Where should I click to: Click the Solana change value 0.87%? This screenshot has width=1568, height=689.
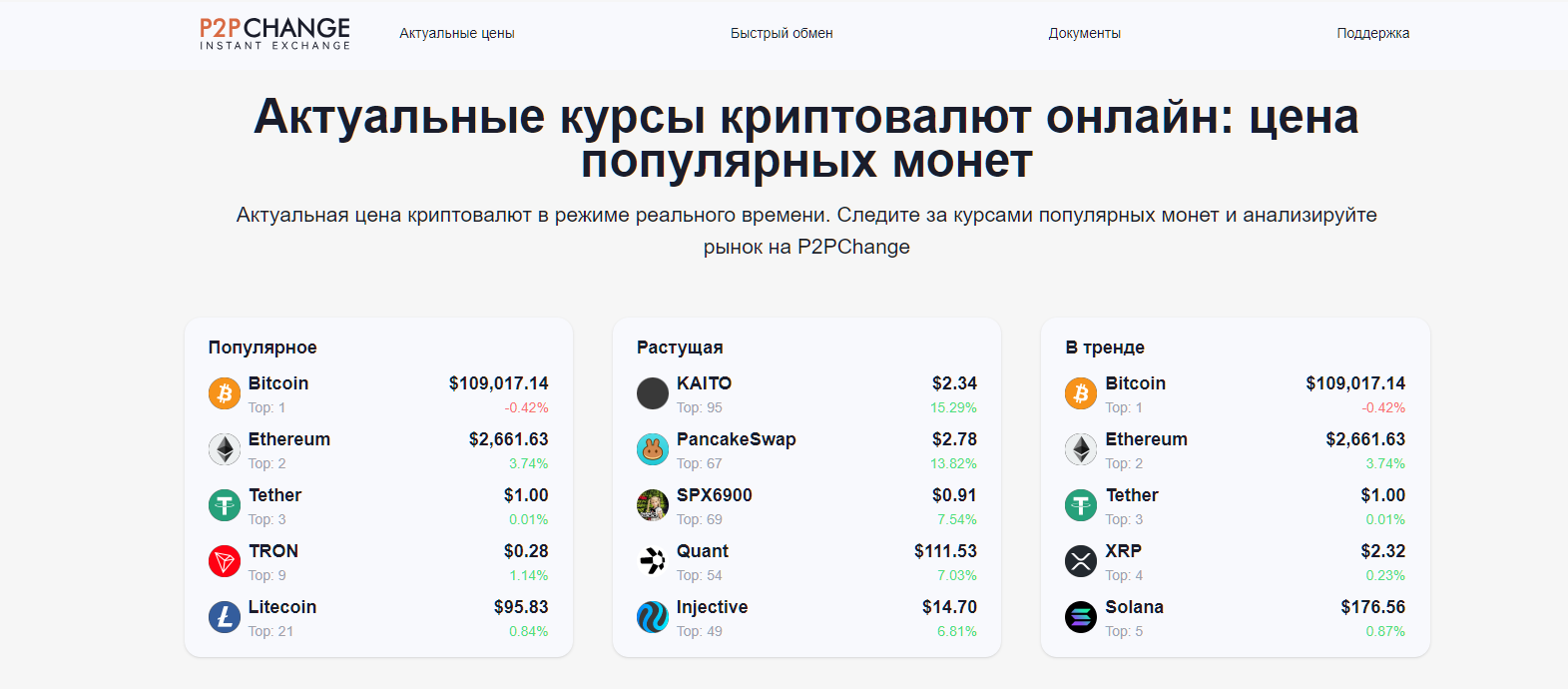pos(1385,631)
